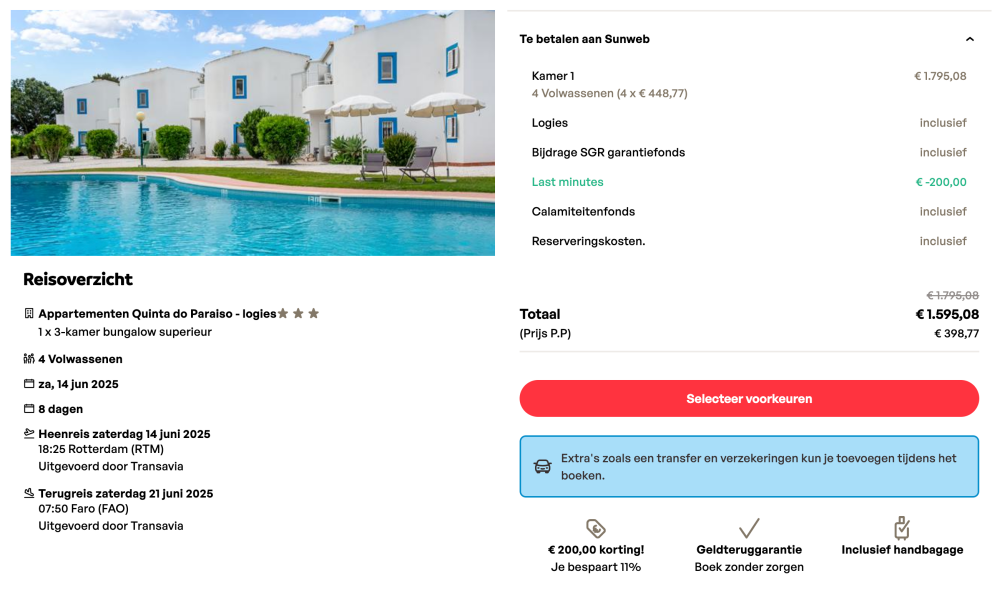Click the hotel building icon beside Appartementen Quinta
Screen dimensions: 1000x594
pos(29,313)
